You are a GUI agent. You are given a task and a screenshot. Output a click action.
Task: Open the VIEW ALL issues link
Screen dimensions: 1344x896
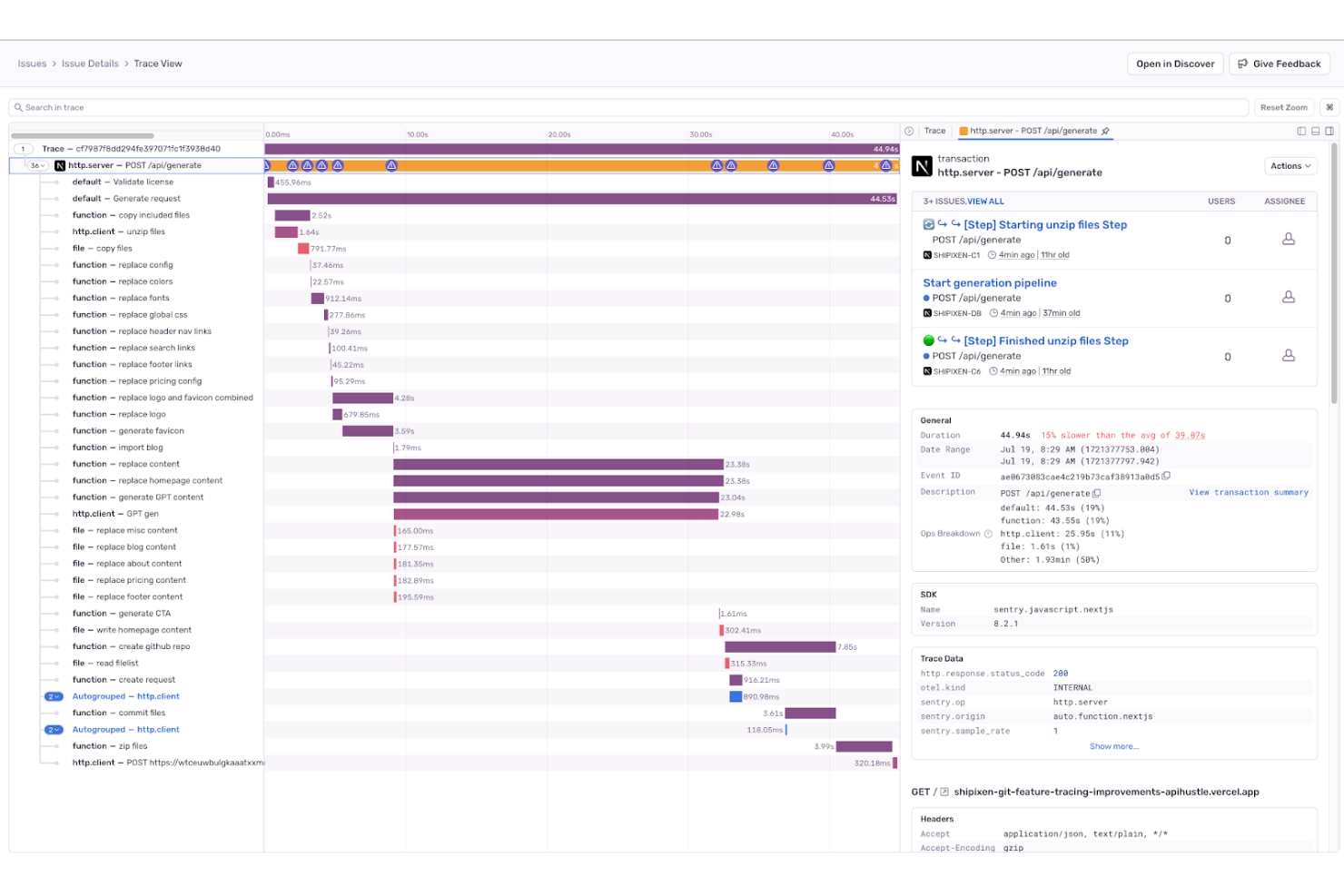tap(987, 201)
